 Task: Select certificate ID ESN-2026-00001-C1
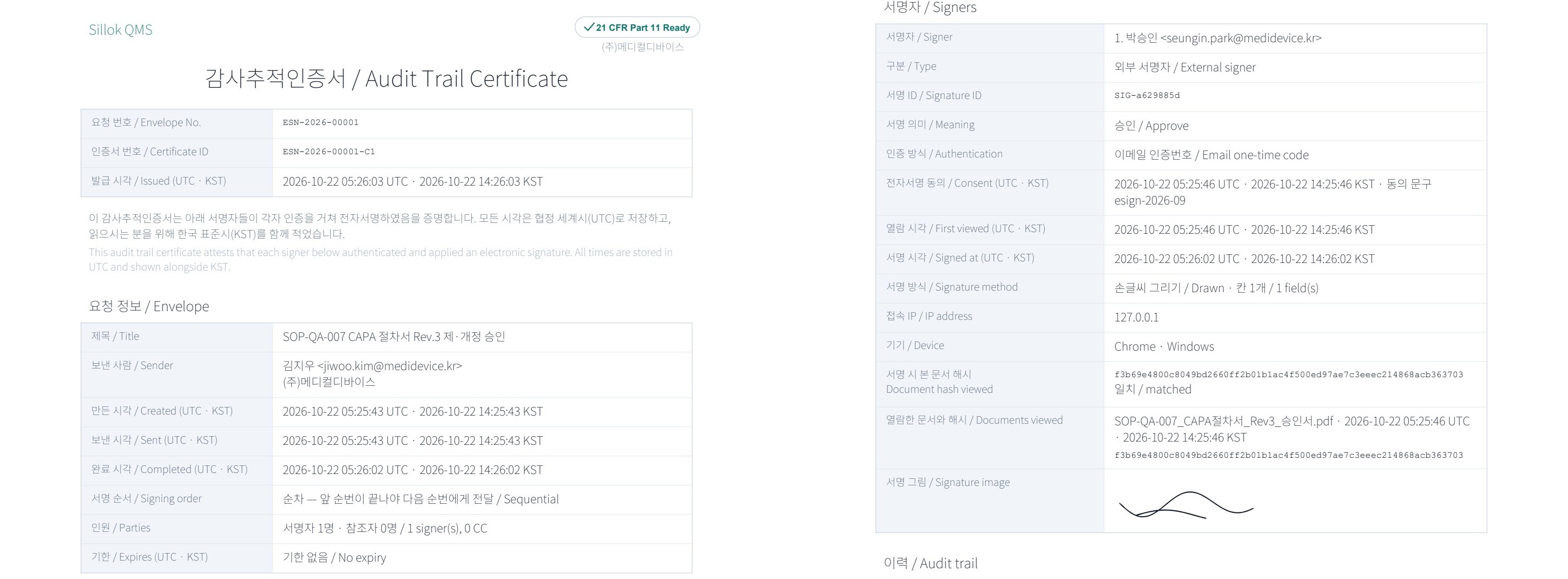pyautogui.click(x=329, y=152)
